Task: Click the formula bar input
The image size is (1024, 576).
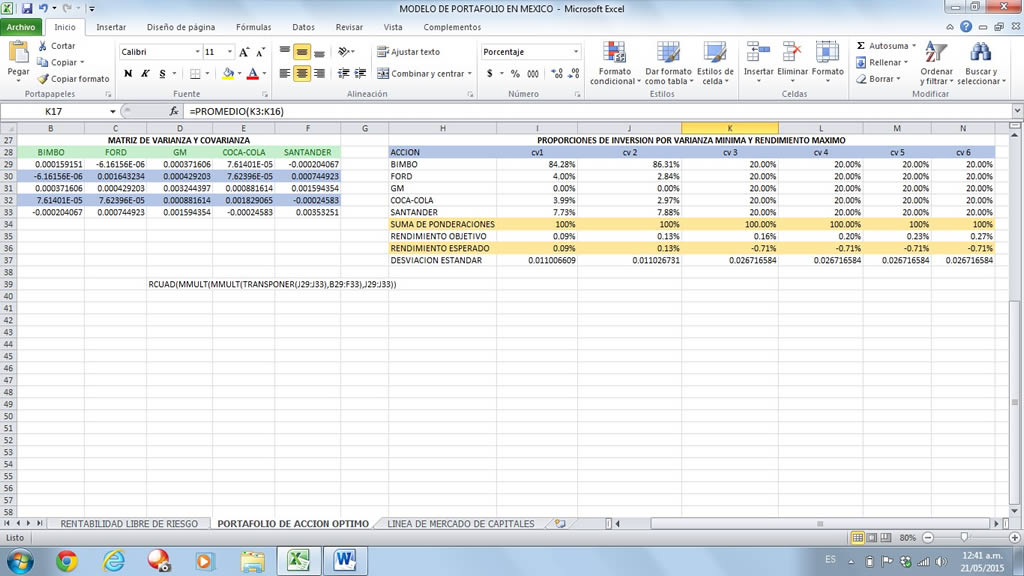Action: tap(598, 112)
